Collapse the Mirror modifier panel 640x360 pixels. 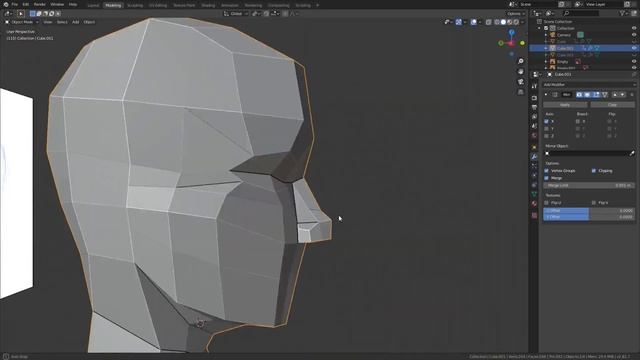pyautogui.click(x=546, y=95)
